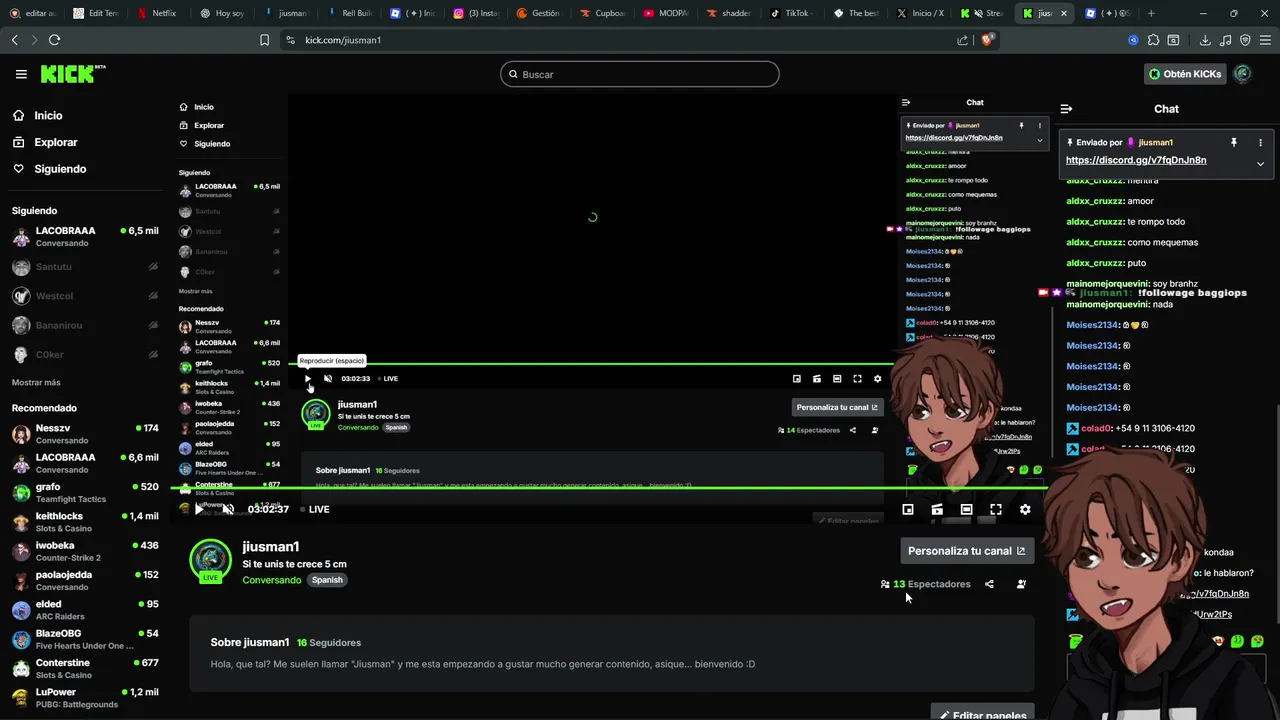Screen dimensions: 1280x720
Task: Unmute the main player with the volume icon
Action: [x=228, y=509]
